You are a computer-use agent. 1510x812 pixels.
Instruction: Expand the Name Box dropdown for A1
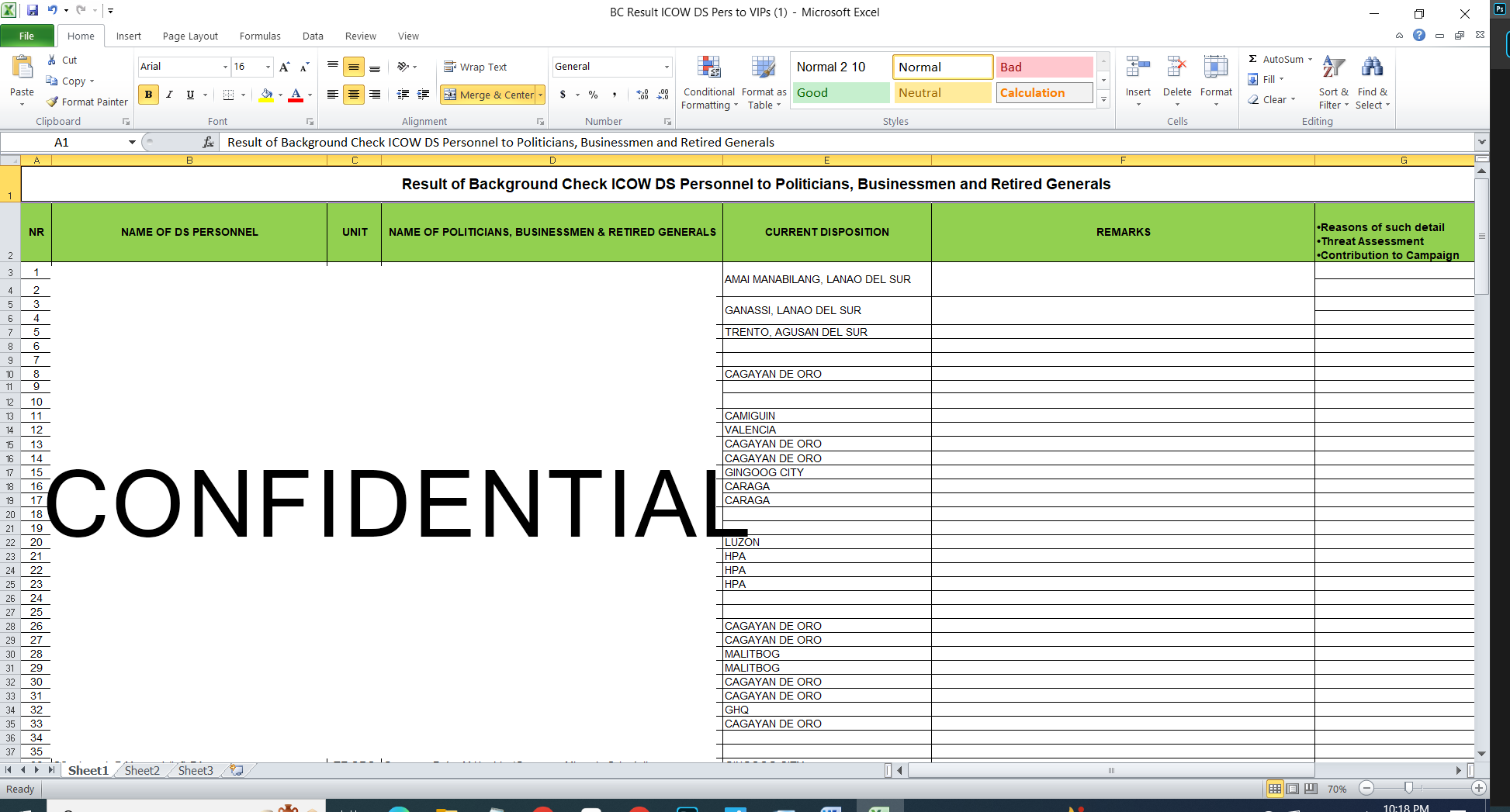tap(132, 142)
